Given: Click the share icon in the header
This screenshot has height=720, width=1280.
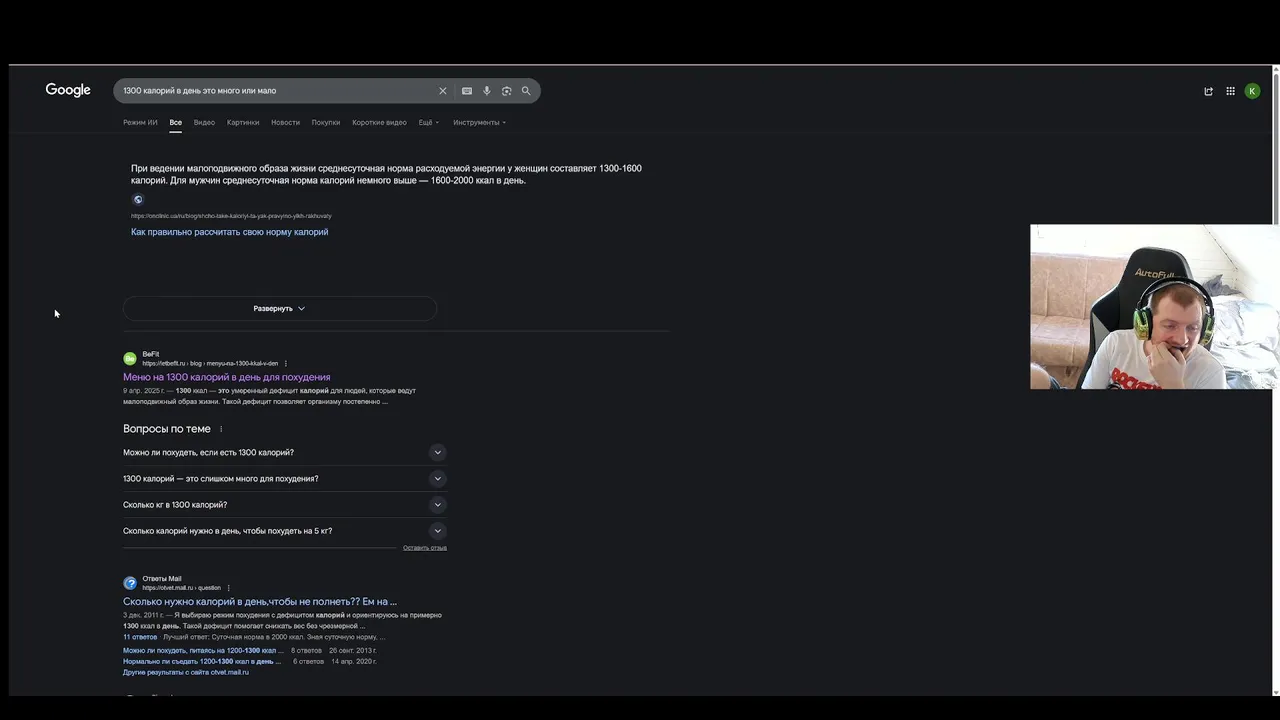Looking at the screenshot, I should tap(1208, 91).
